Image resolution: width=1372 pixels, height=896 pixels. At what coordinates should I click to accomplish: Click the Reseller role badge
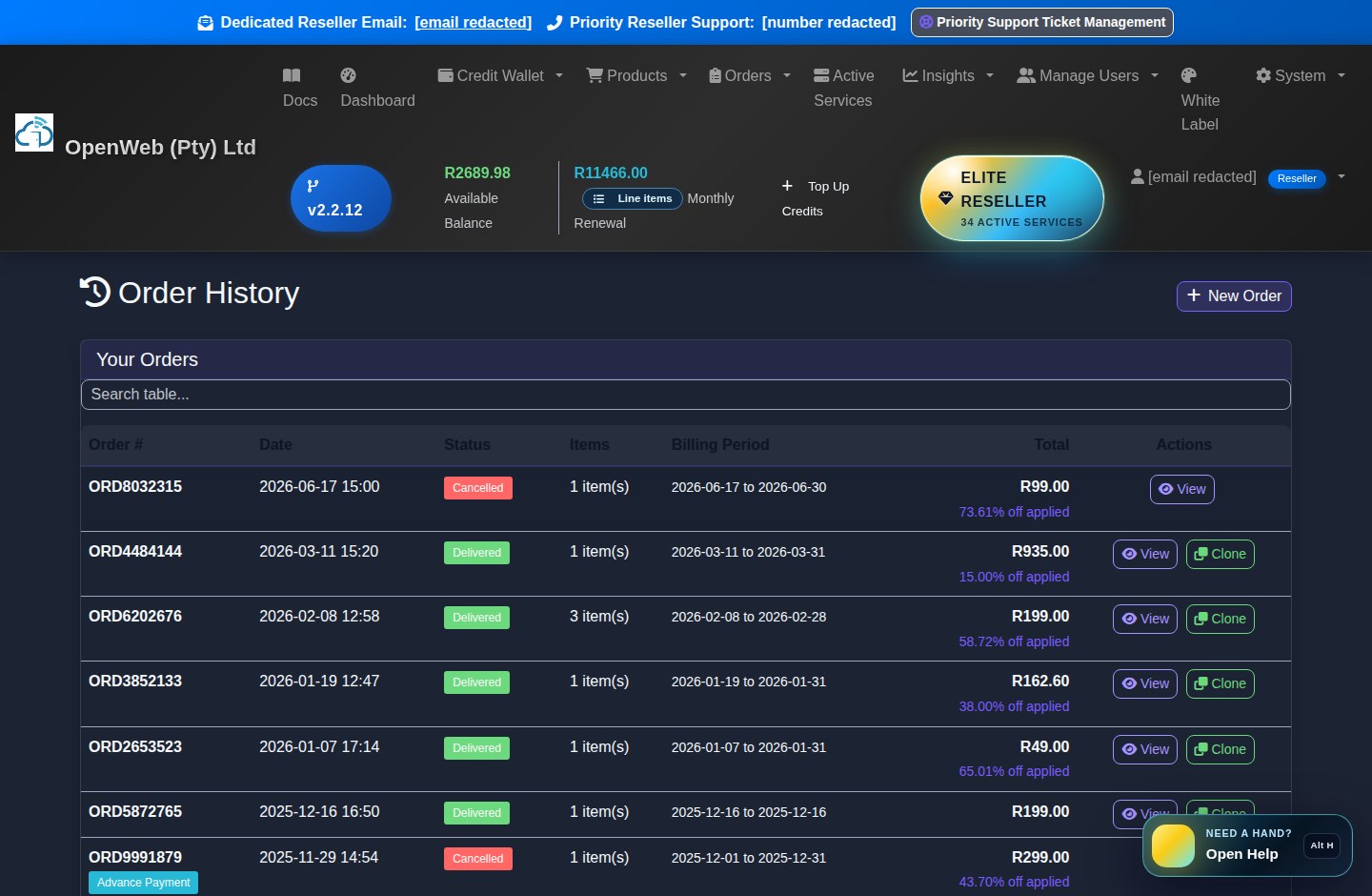tap(1297, 178)
